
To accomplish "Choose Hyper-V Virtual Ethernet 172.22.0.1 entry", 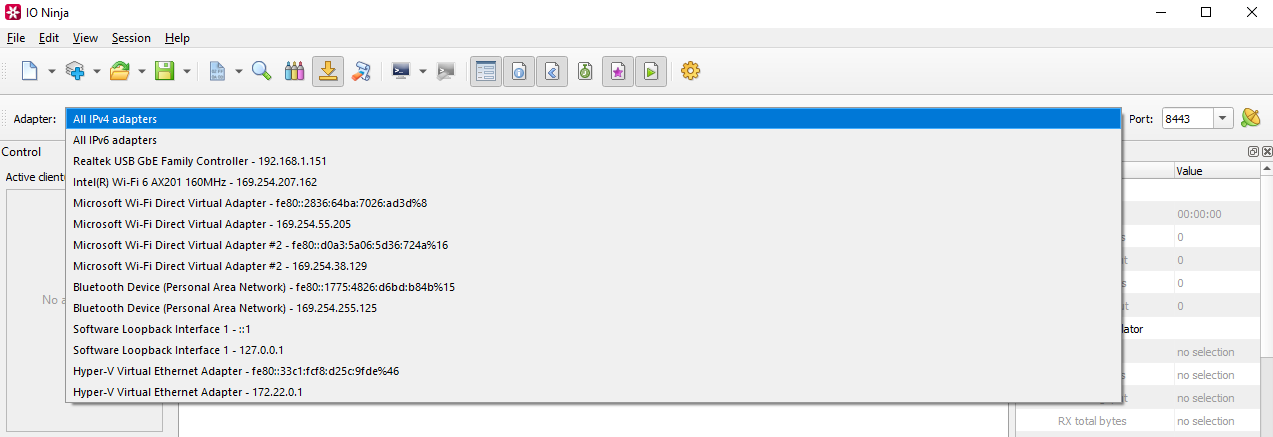I will [593, 392].
